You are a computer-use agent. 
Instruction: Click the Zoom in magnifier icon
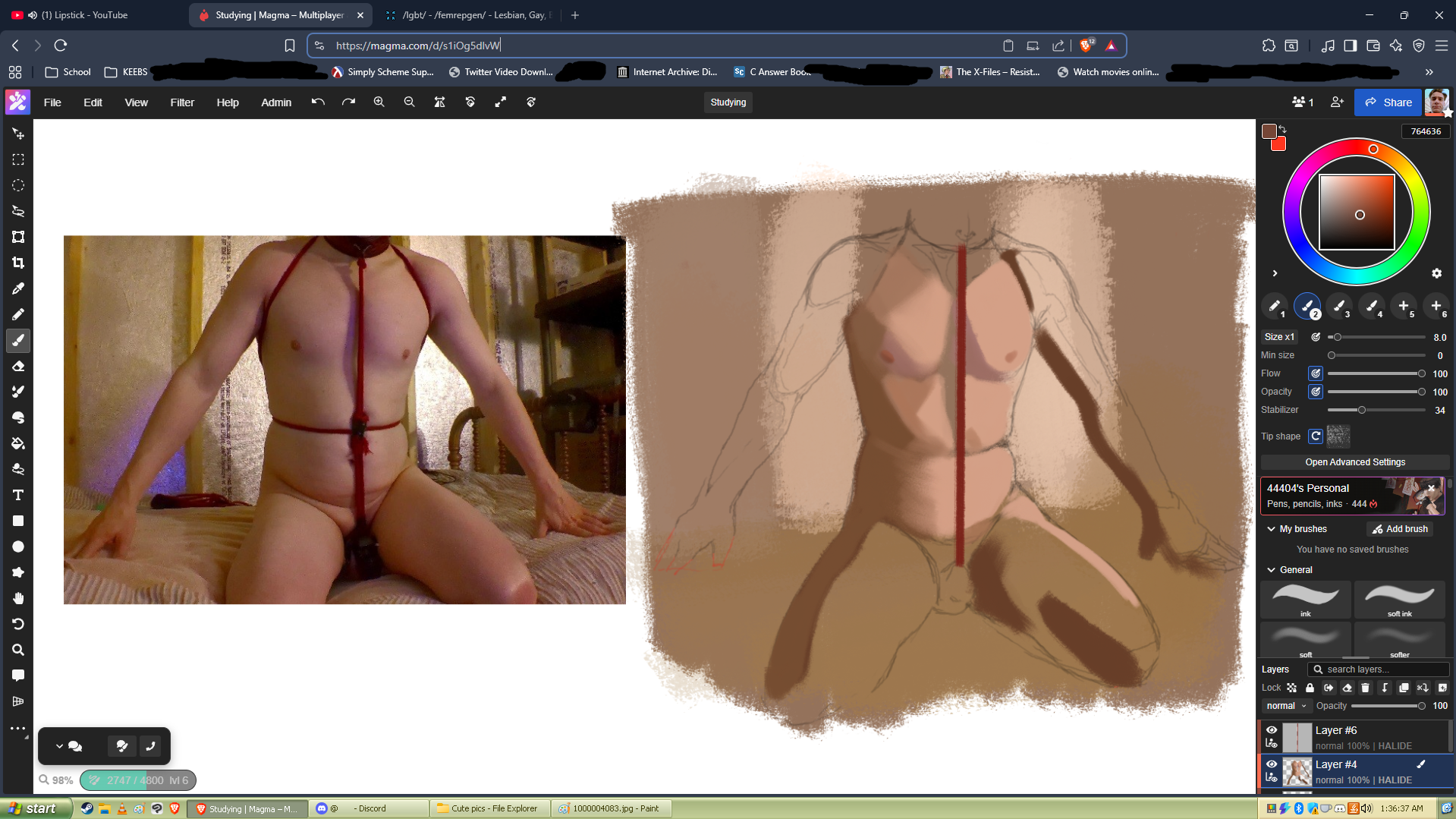coord(379,102)
